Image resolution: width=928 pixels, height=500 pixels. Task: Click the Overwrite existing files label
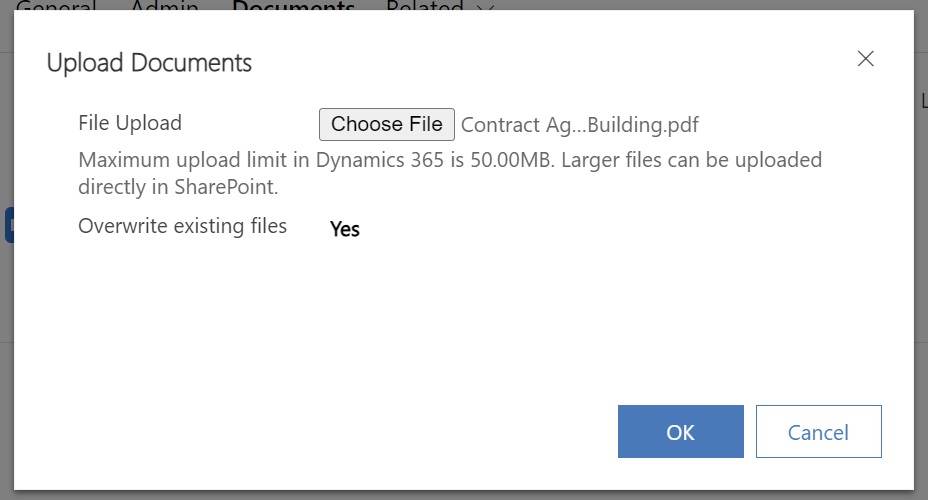[x=182, y=226]
